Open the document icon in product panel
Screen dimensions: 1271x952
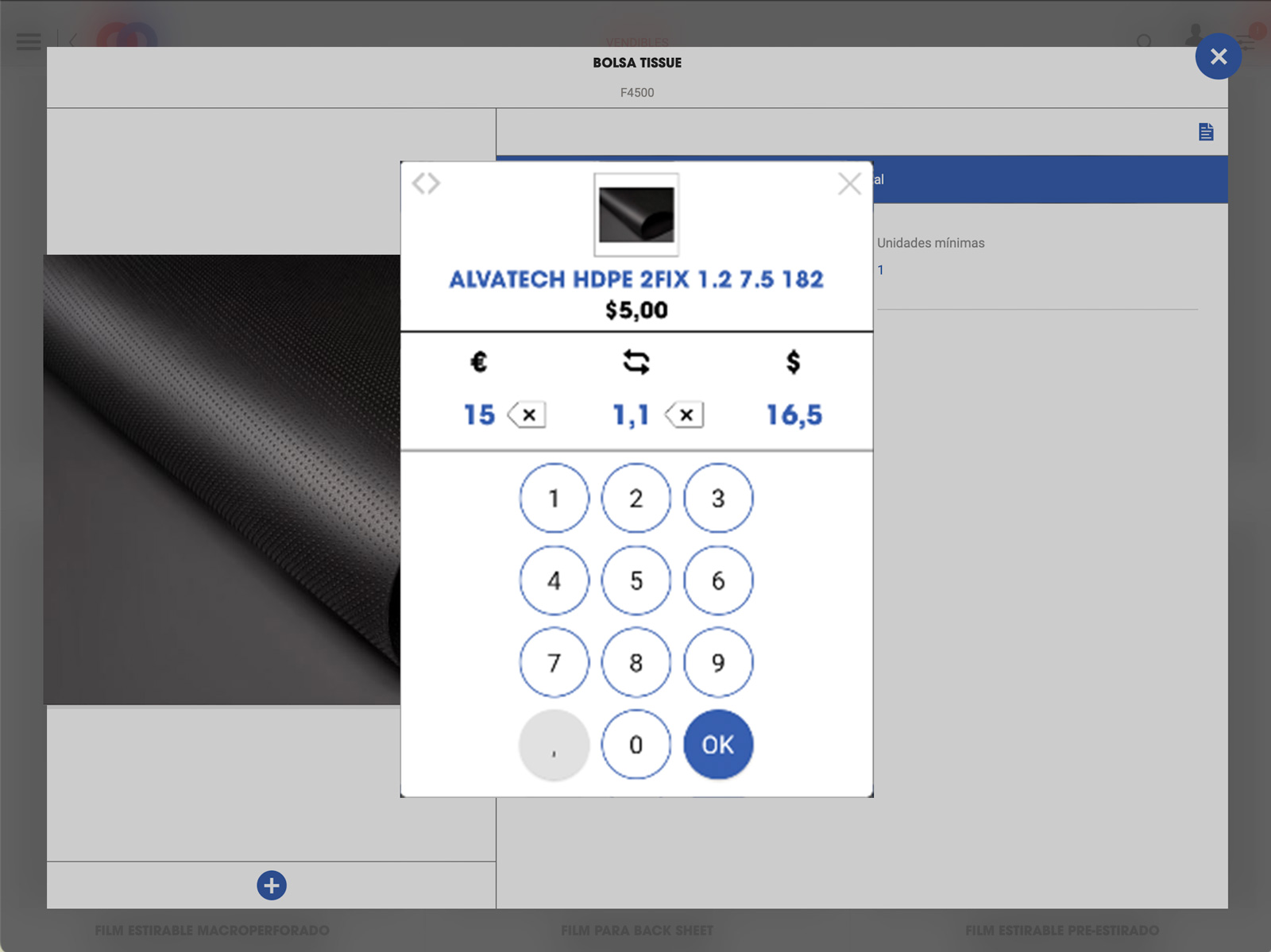tap(1206, 132)
